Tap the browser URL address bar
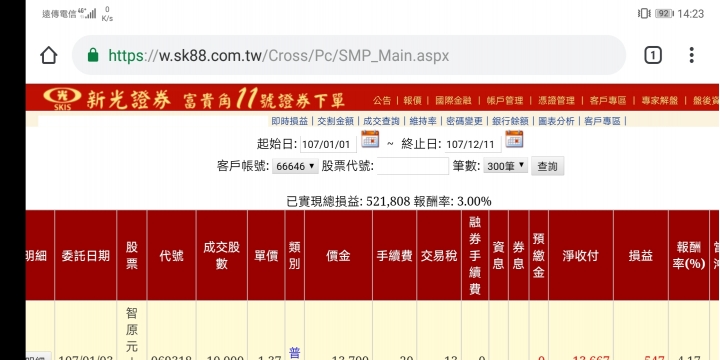The width and height of the screenshot is (720, 360). click(x=349, y=56)
